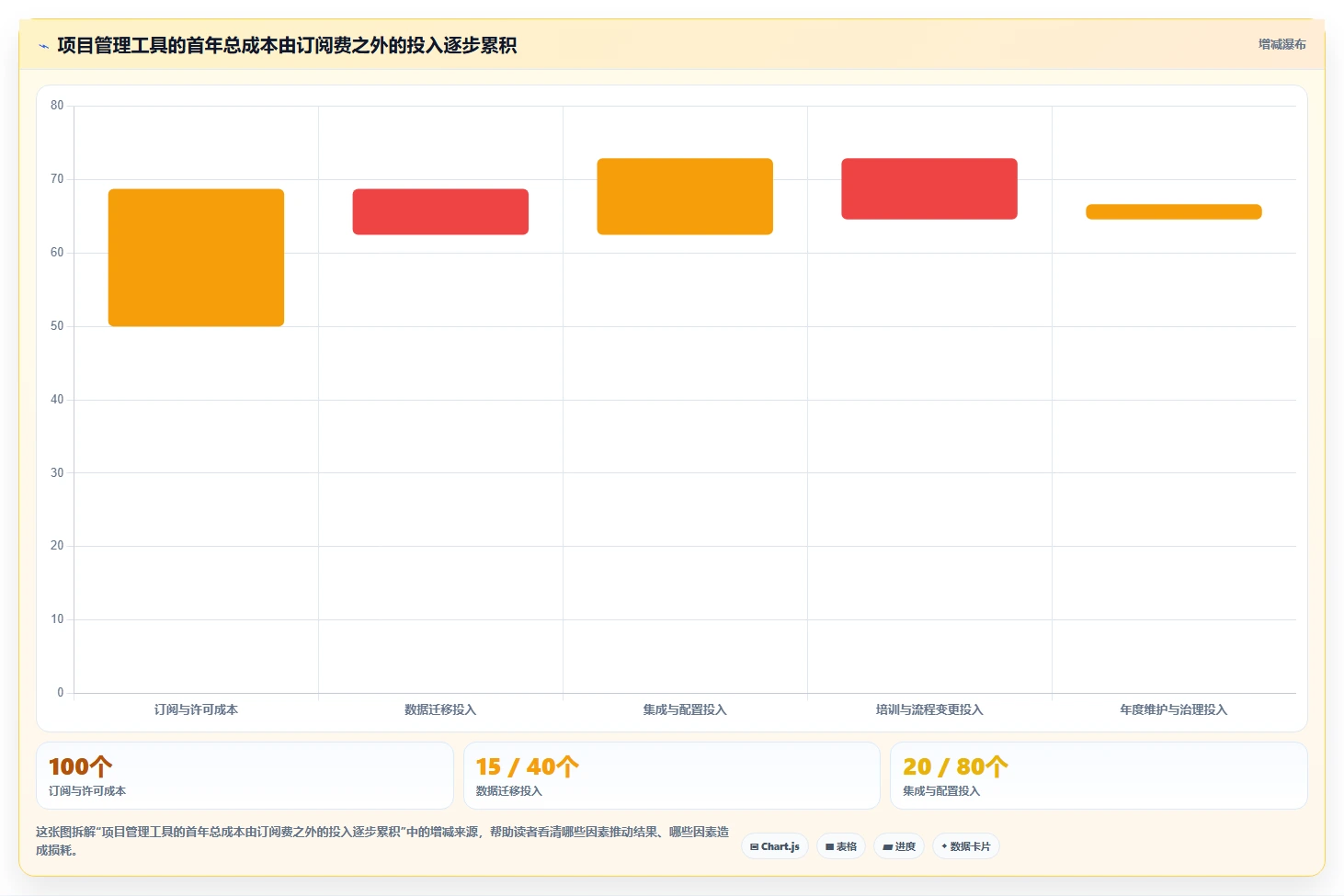Click the x-axis label 数据迁移投入
Image resolution: width=1344 pixels, height=896 pixels.
[440, 709]
